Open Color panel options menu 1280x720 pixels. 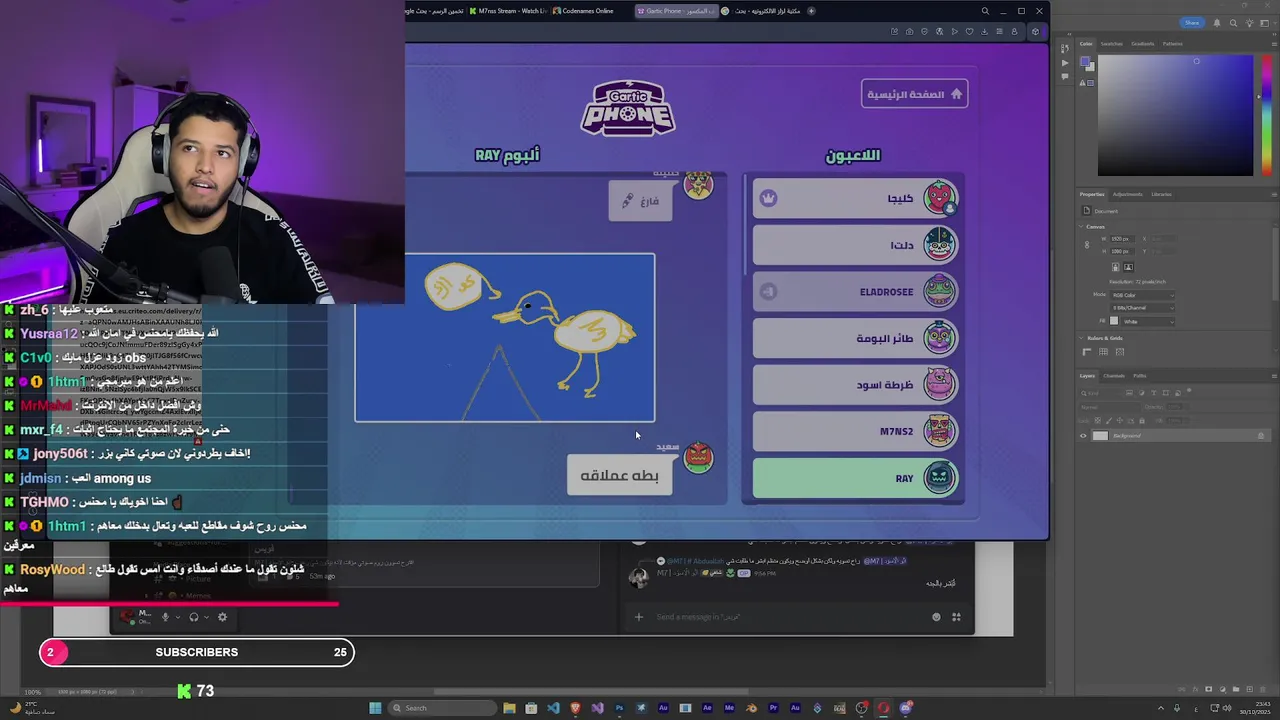click(1274, 44)
